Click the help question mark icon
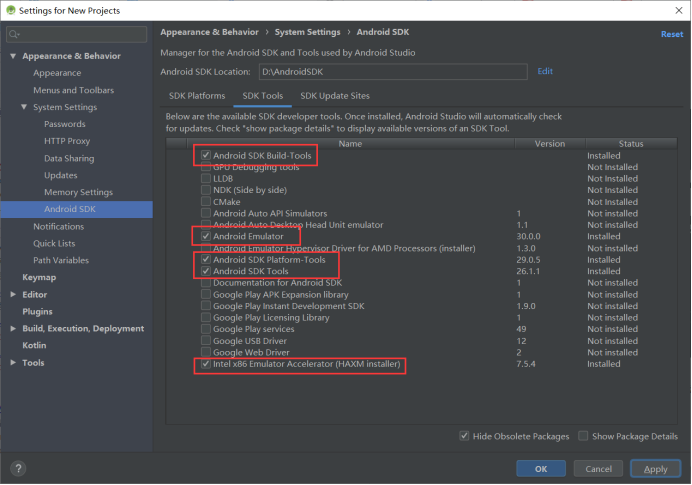692x485 pixels. coord(18,468)
